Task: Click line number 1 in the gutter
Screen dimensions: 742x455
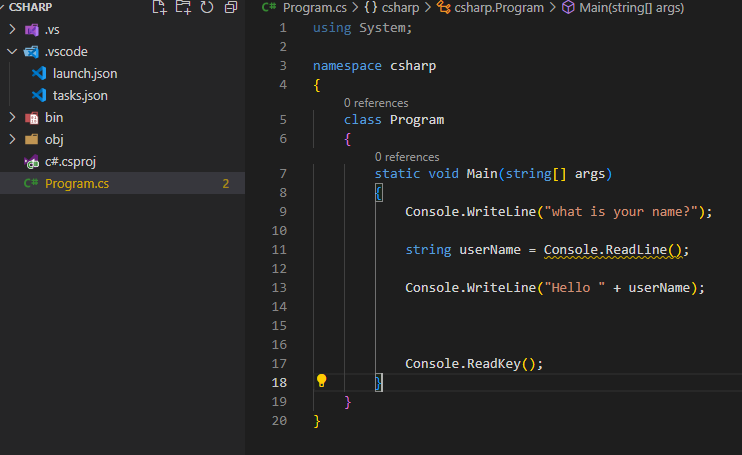Action: pyautogui.click(x=283, y=28)
